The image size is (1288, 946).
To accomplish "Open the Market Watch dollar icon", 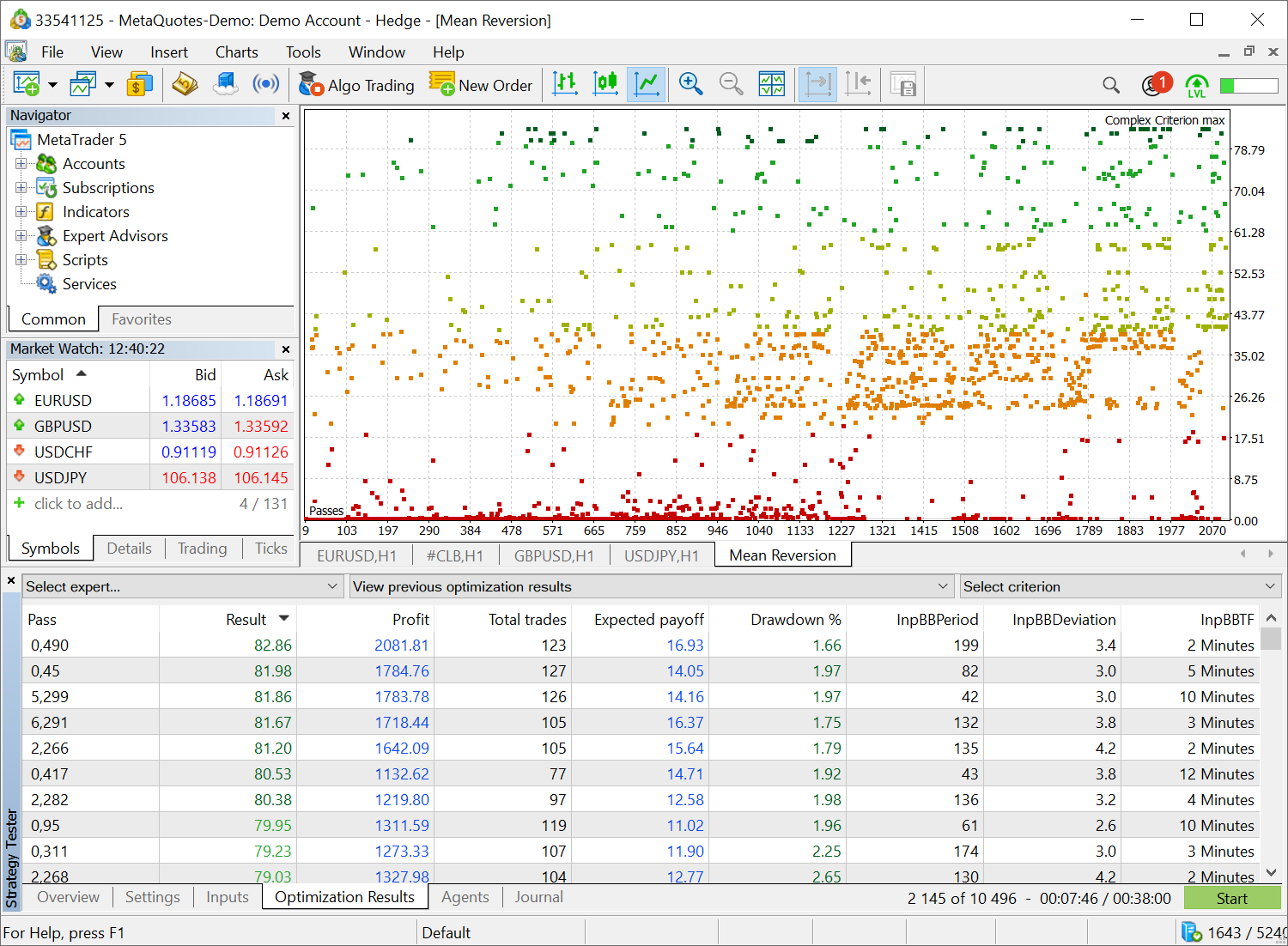I will (x=139, y=84).
